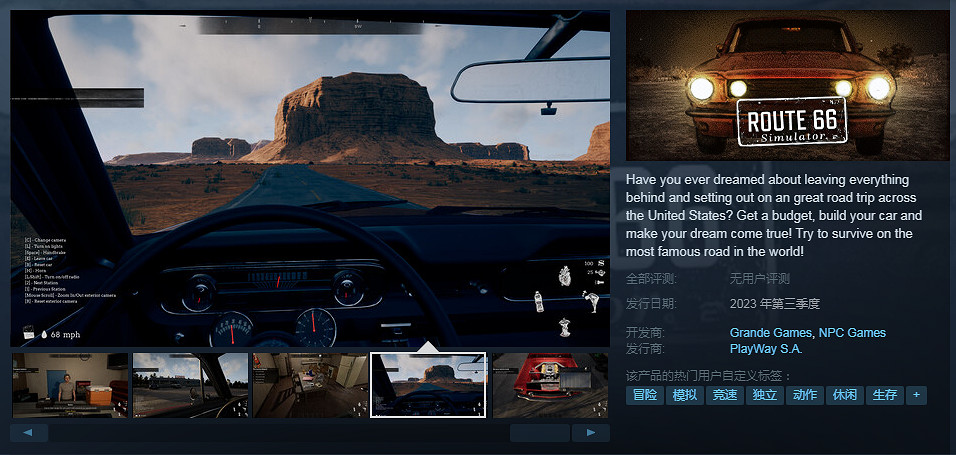Choose the 动作 (Action) tag
The width and height of the screenshot is (956, 455).
[804, 395]
